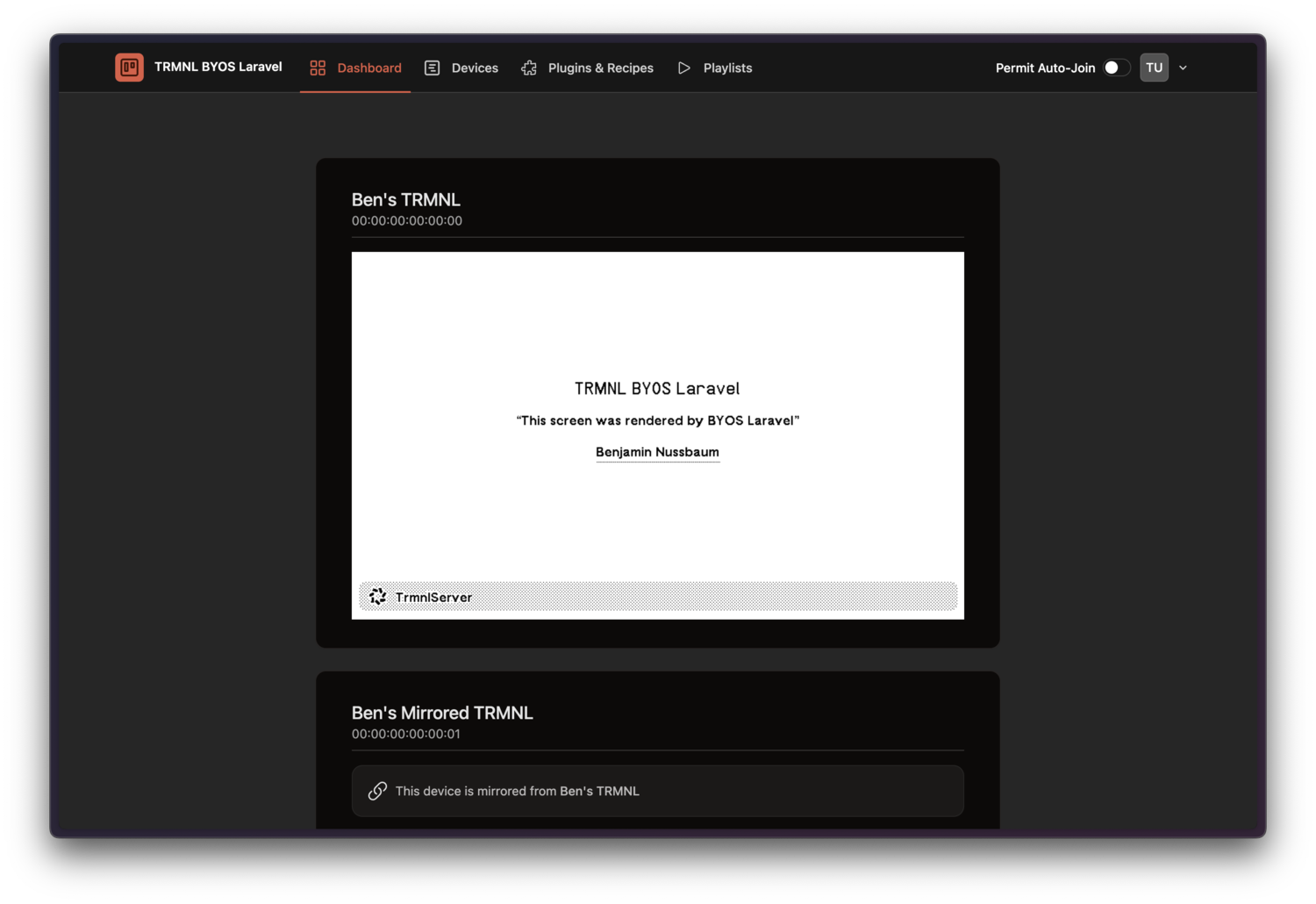The width and height of the screenshot is (1316, 904).
Task: Open the Benjamin Nussbaum link
Action: (x=657, y=452)
